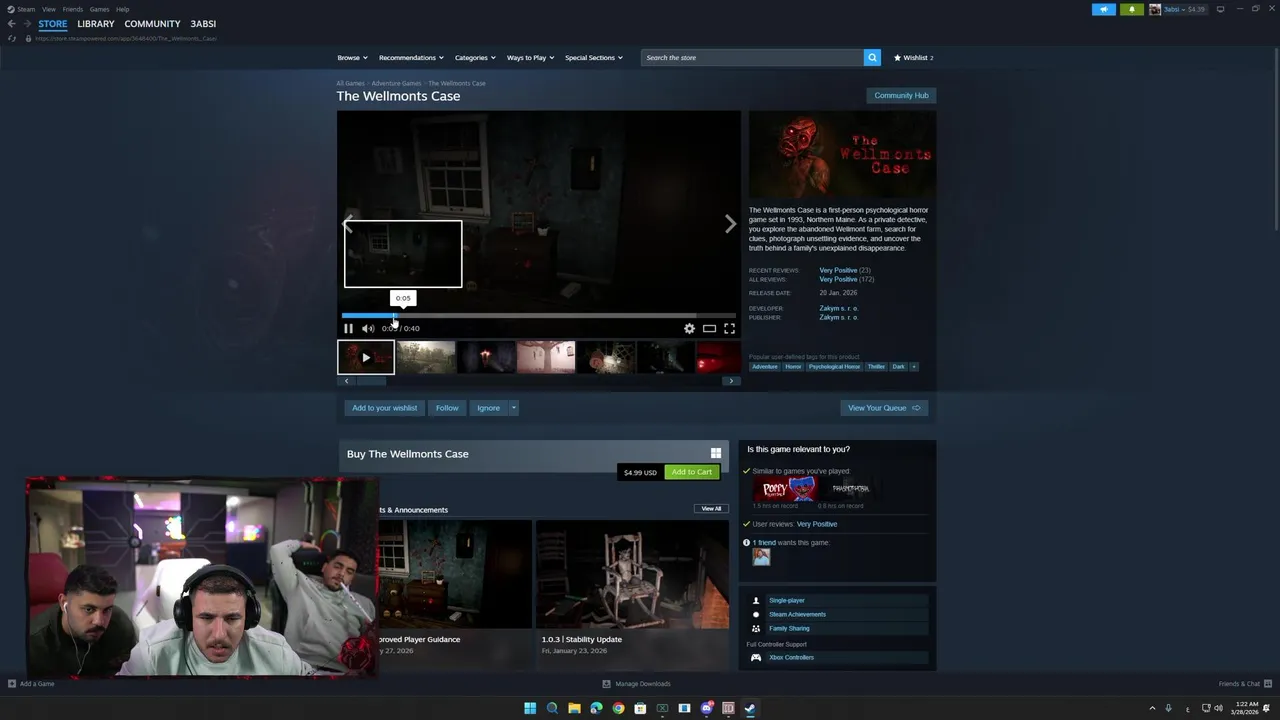Focus the Search the store field
1280x720 pixels.
pyautogui.click(x=752, y=58)
